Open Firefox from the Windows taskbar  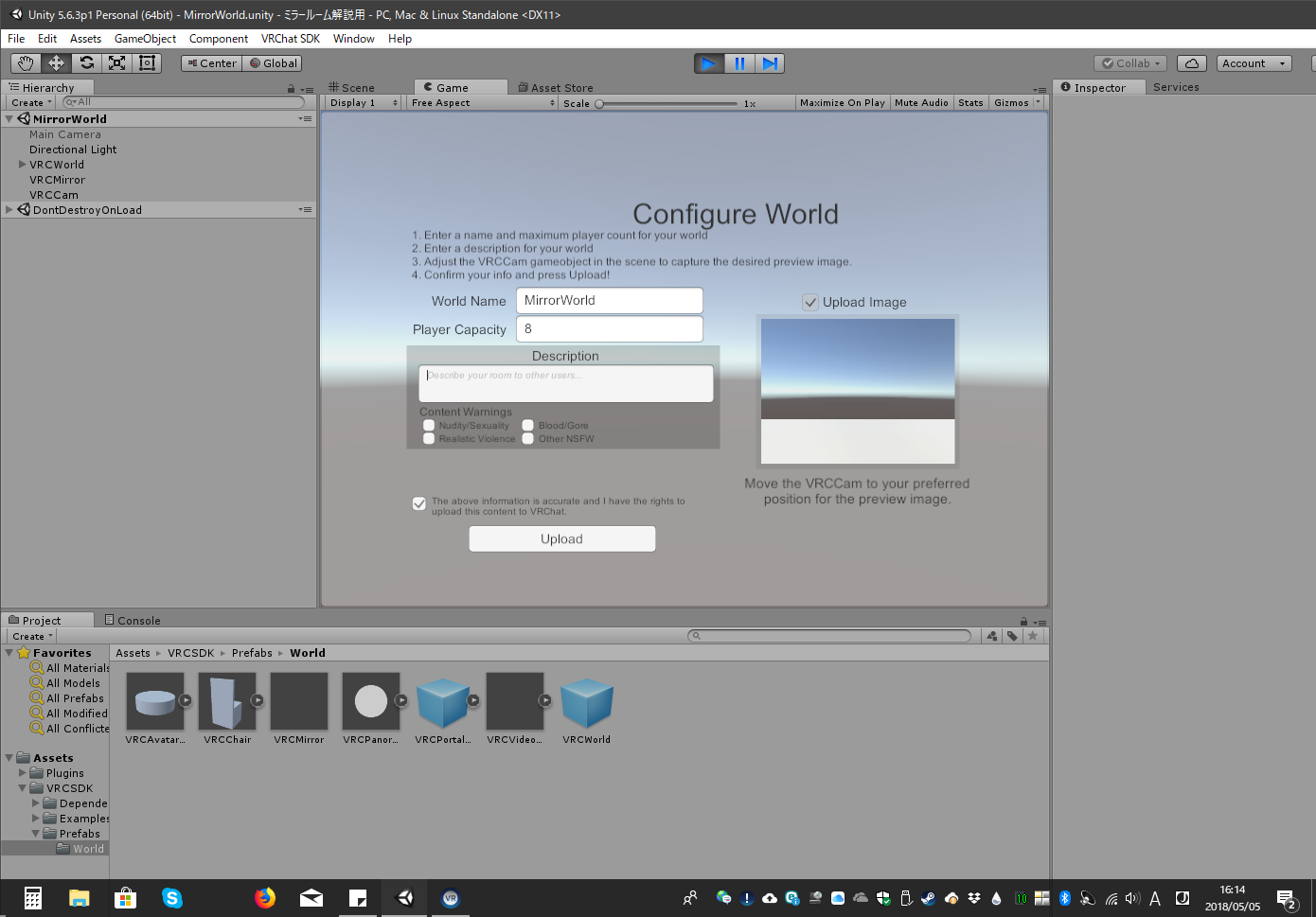click(x=265, y=898)
